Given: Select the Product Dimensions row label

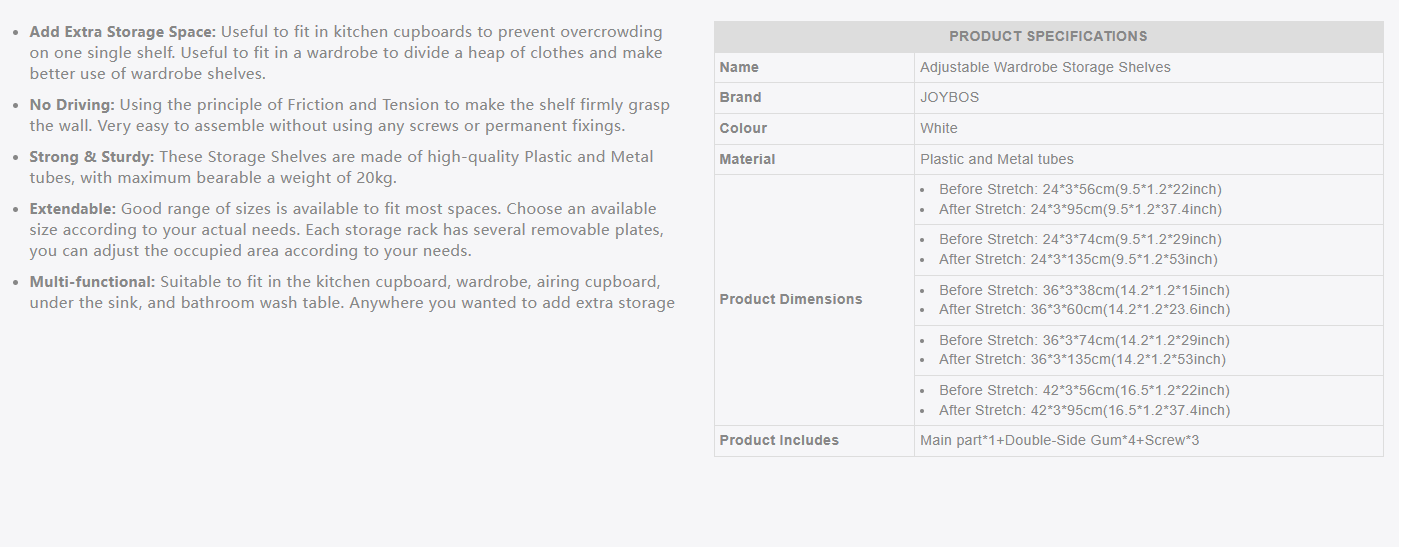Looking at the screenshot, I should point(791,299).
